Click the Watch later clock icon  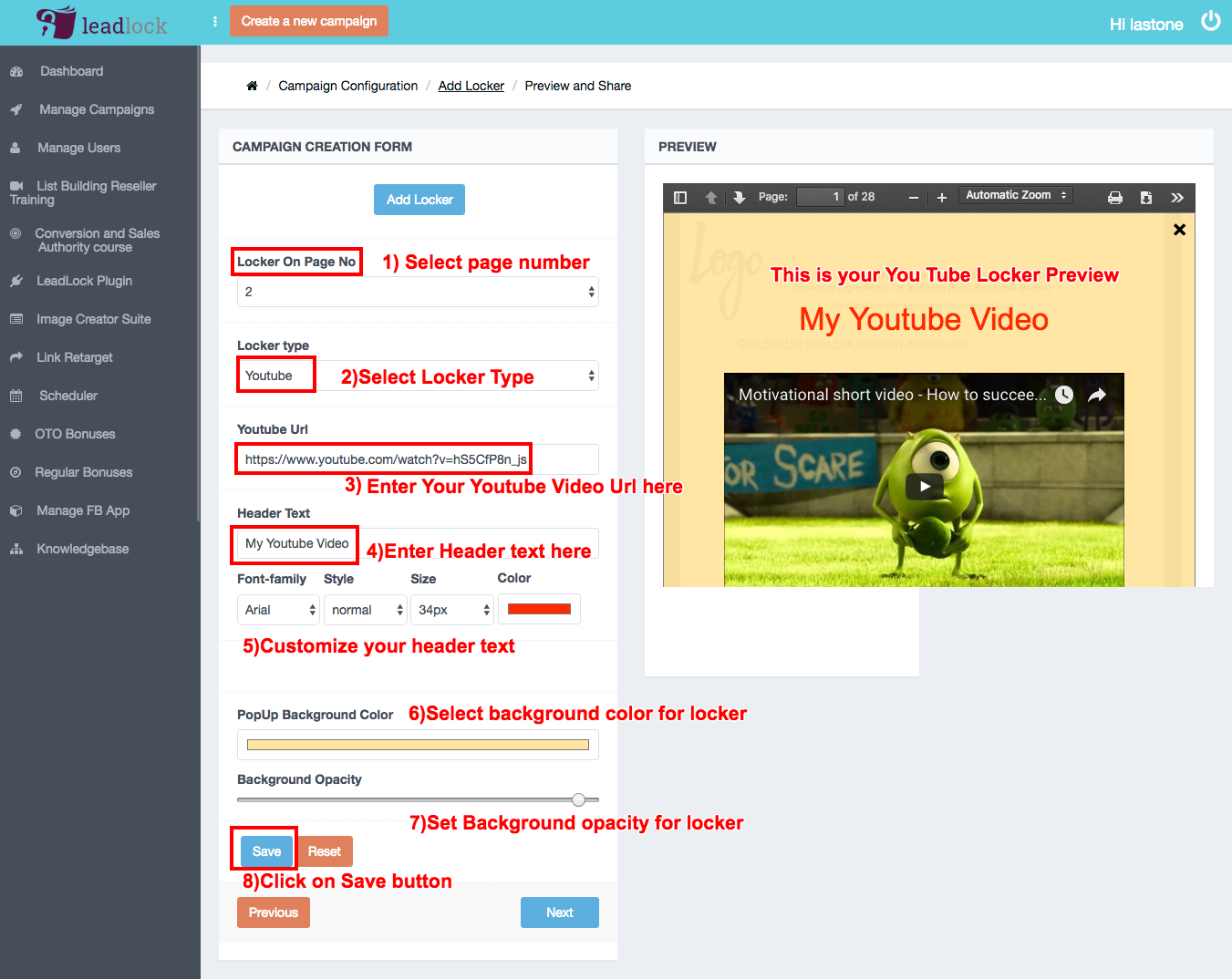point(1064,395)
